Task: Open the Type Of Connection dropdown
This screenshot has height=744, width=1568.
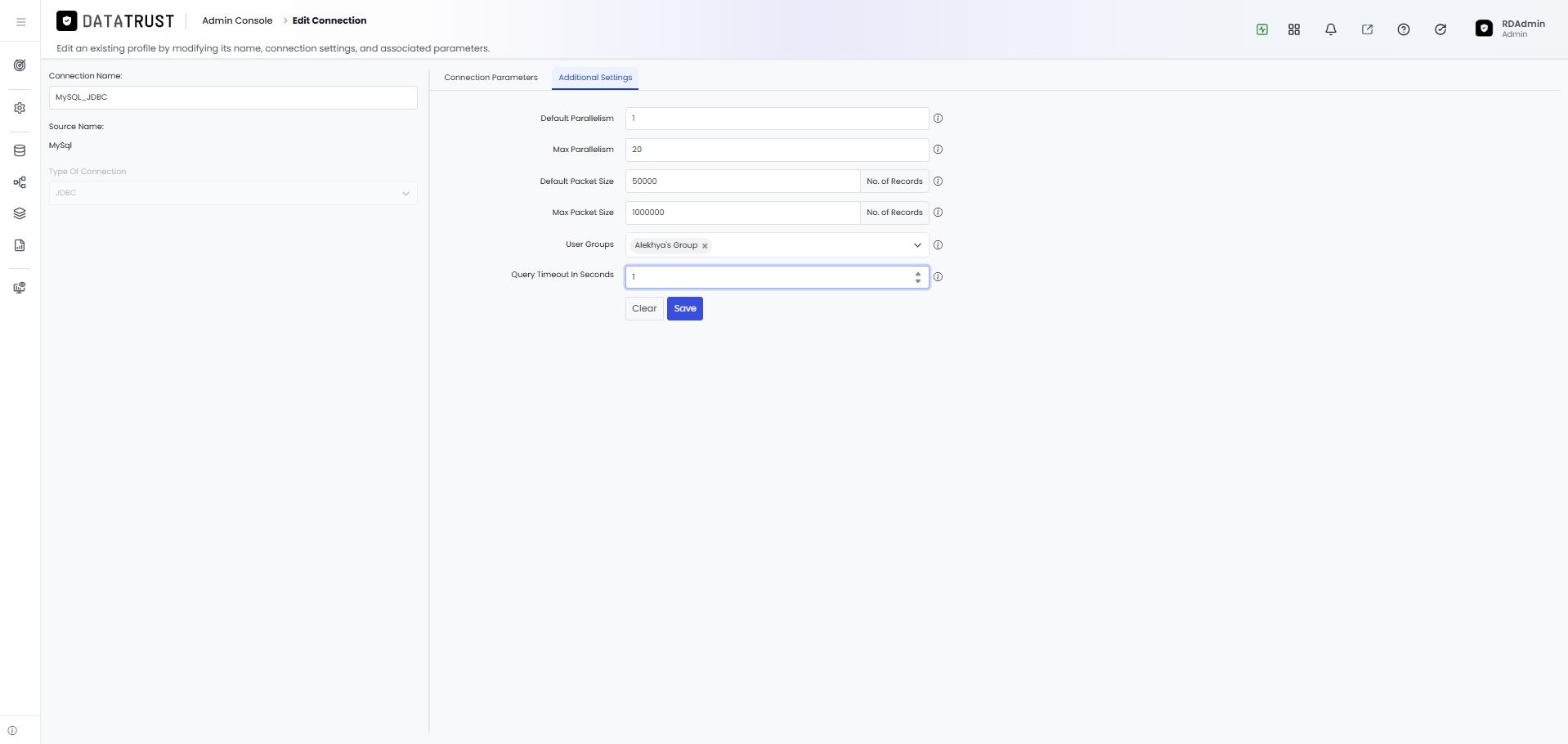Action: point(233,193)
